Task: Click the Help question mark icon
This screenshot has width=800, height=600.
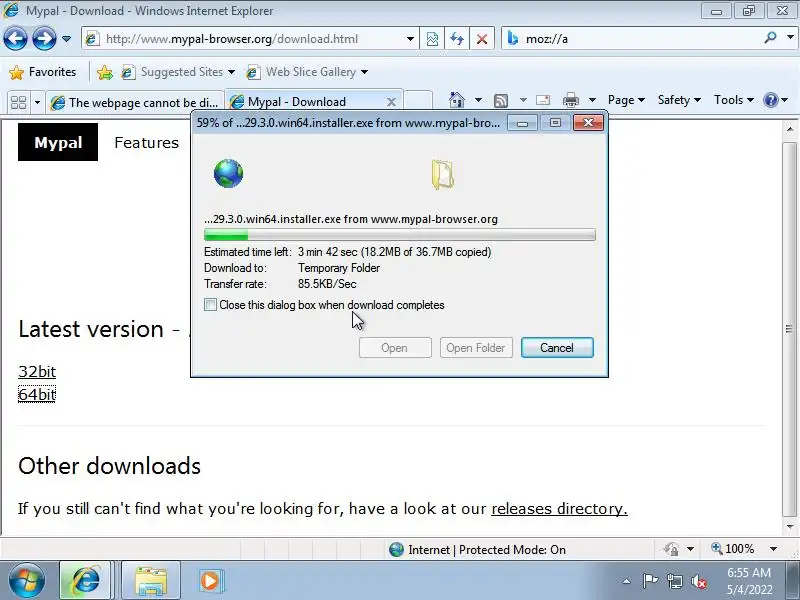Action: (770, 100)
